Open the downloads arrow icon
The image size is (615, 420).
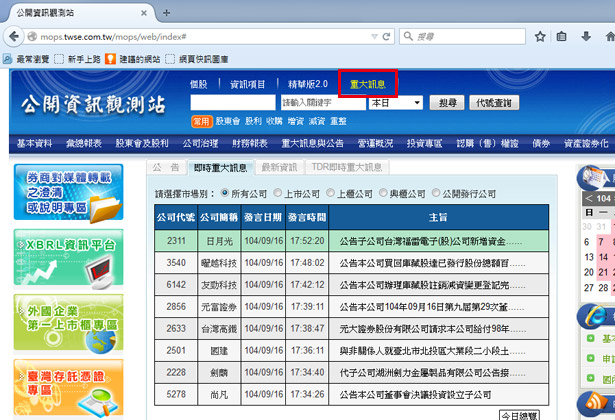click(587, 36)
